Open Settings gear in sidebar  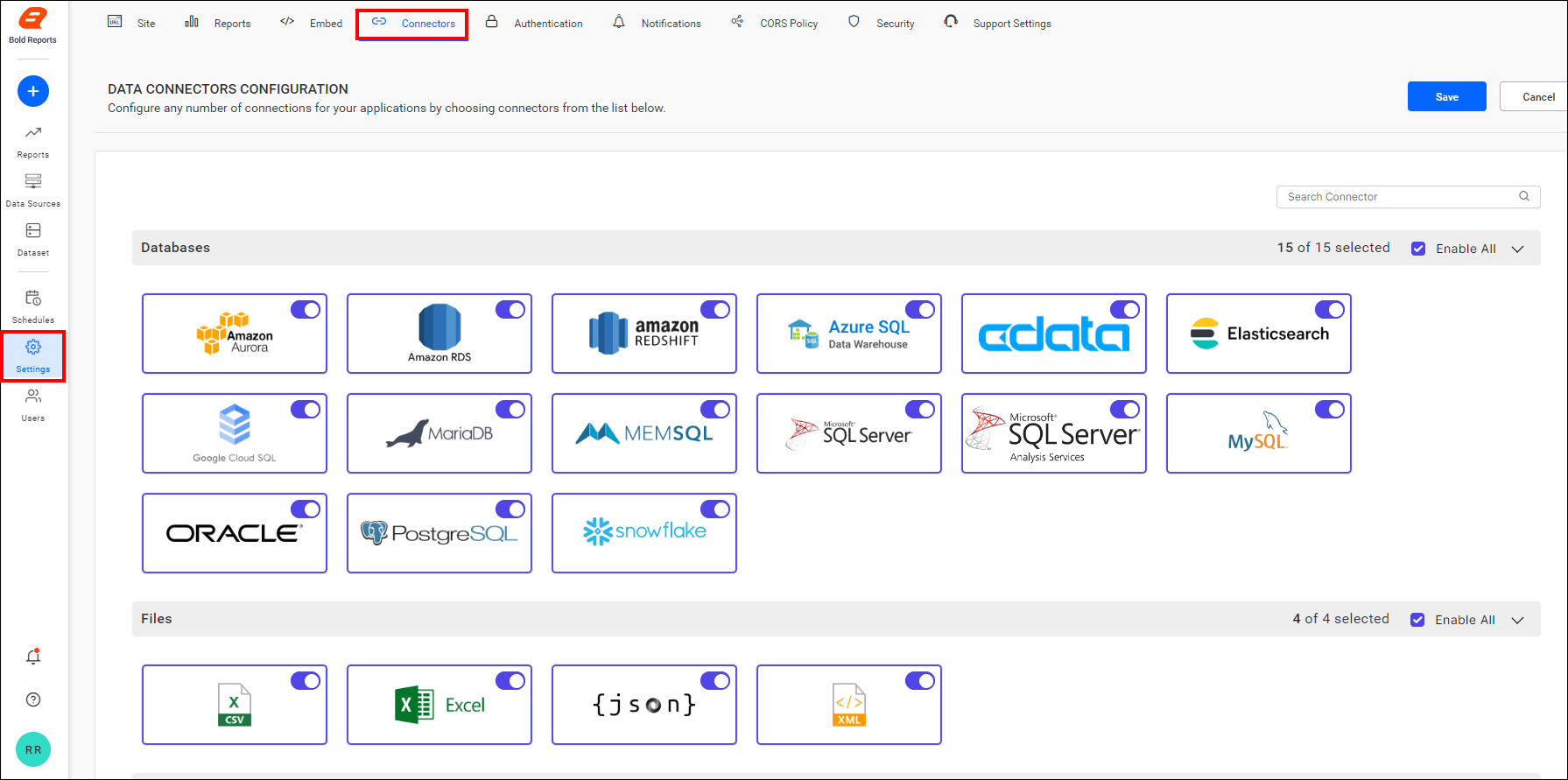(x=33, y=356)
